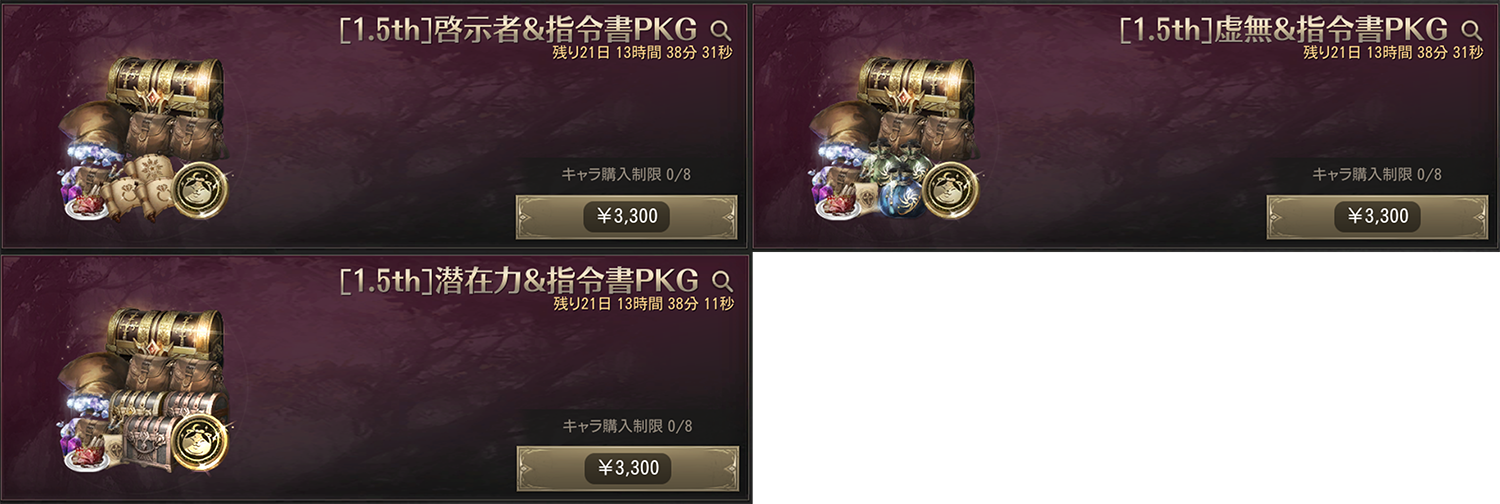Click the golden treasure chest in 啓示者 package
Image resolution: width=1500 pixels, height=504 pixels.
click(164, 82)
